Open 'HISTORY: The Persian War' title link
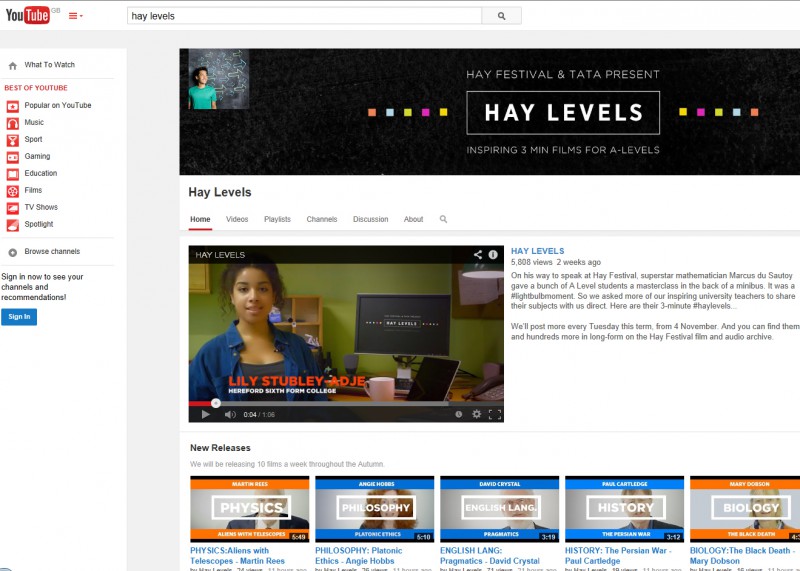 [618, 556]
